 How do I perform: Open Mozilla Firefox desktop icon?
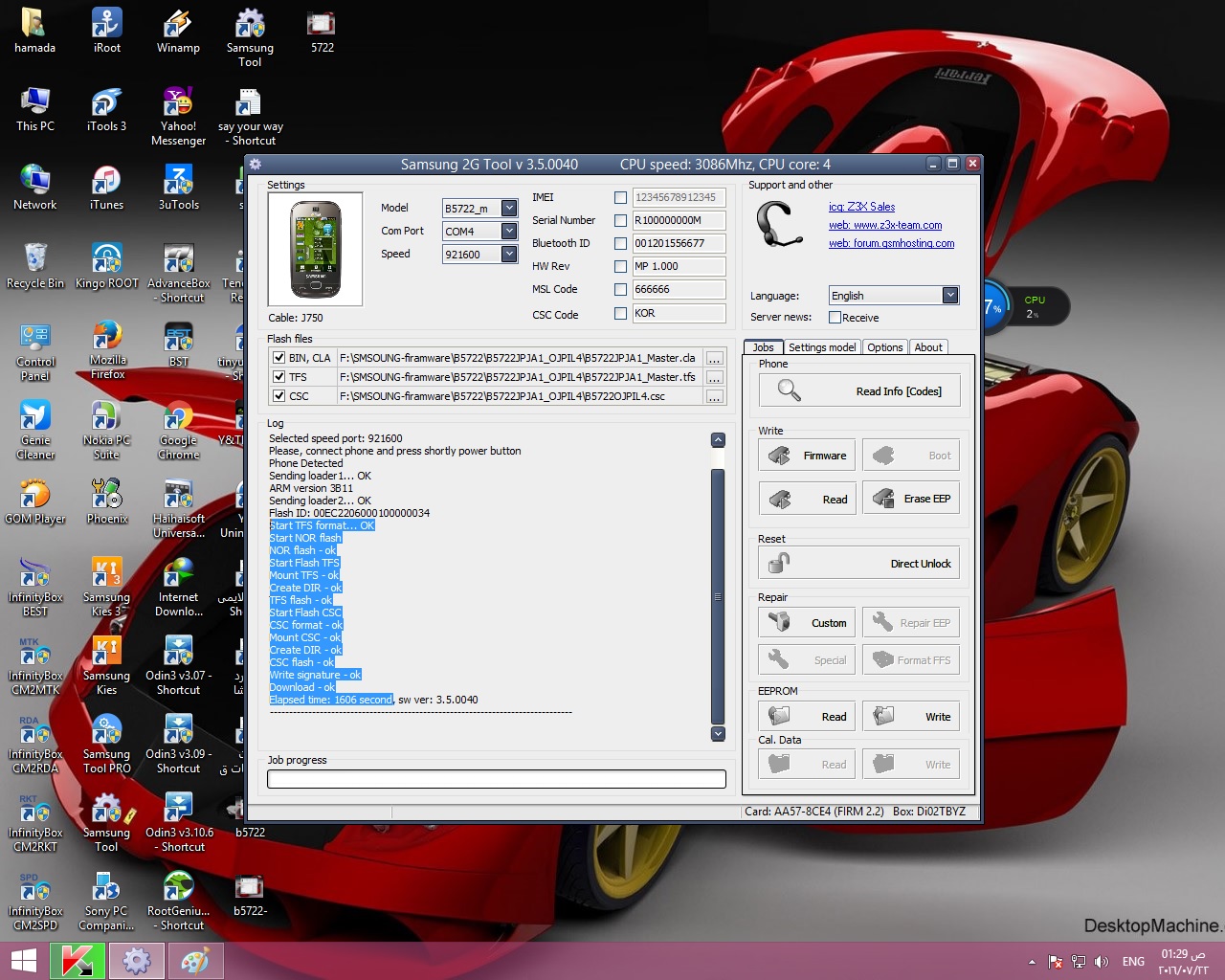coord(107,351)
